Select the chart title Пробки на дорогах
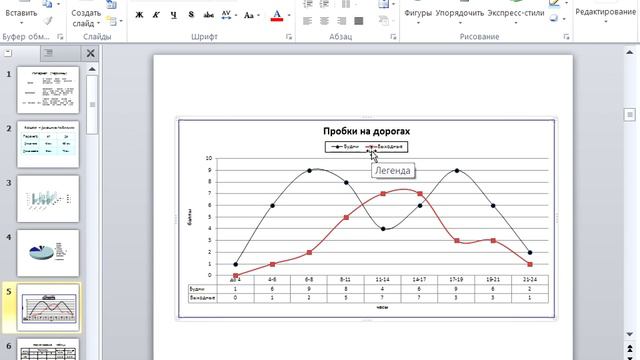The width and height of the screenshot is (640, 360). (x=366, y=131)
